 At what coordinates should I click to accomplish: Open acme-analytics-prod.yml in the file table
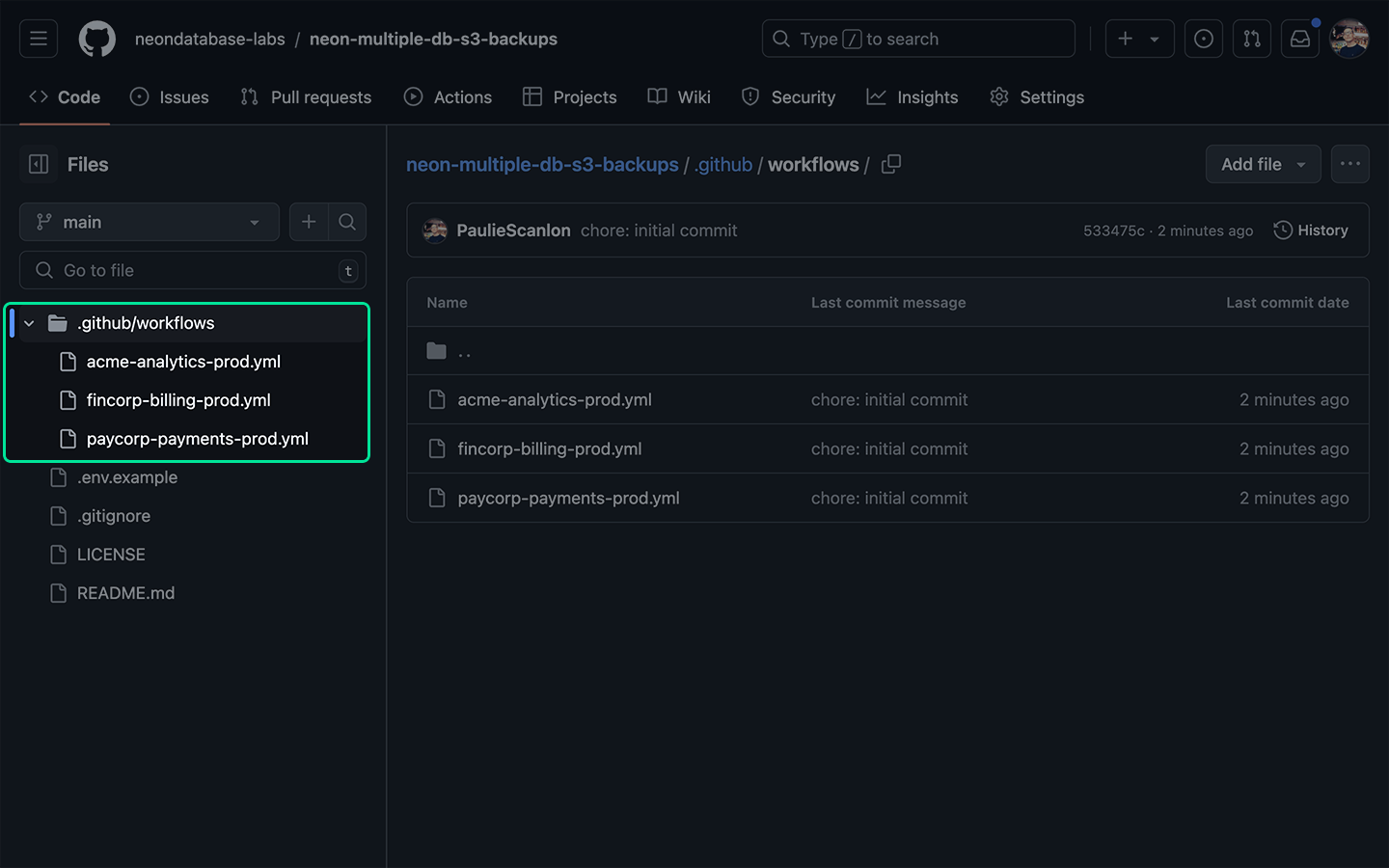click(x=555, y=399)
